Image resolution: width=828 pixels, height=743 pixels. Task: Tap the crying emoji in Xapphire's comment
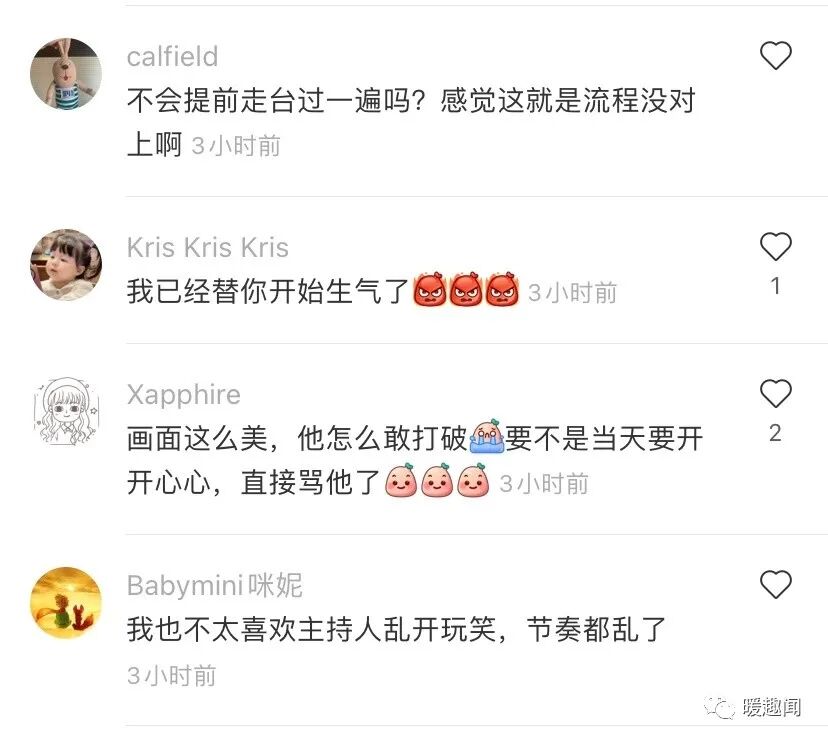(486, 437)
